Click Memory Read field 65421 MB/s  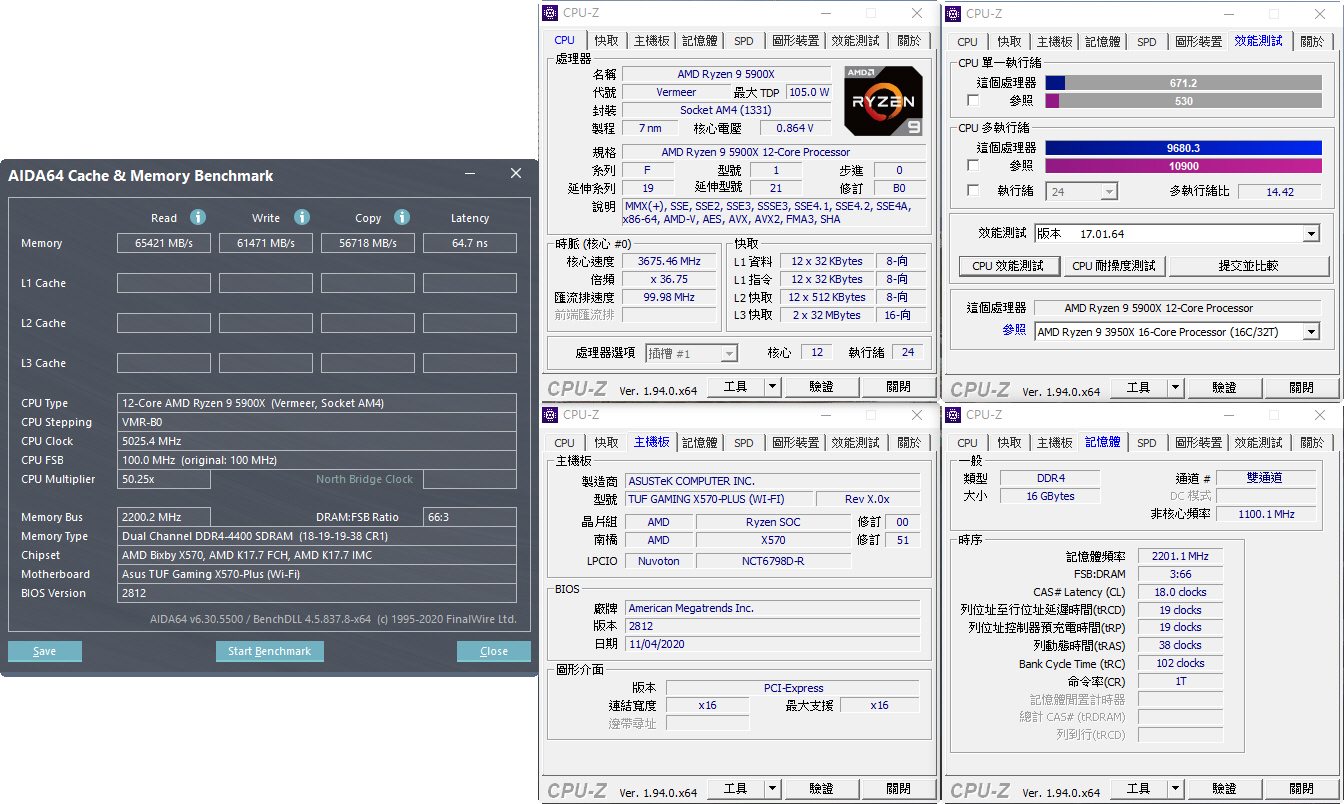(x=163, y=243)
